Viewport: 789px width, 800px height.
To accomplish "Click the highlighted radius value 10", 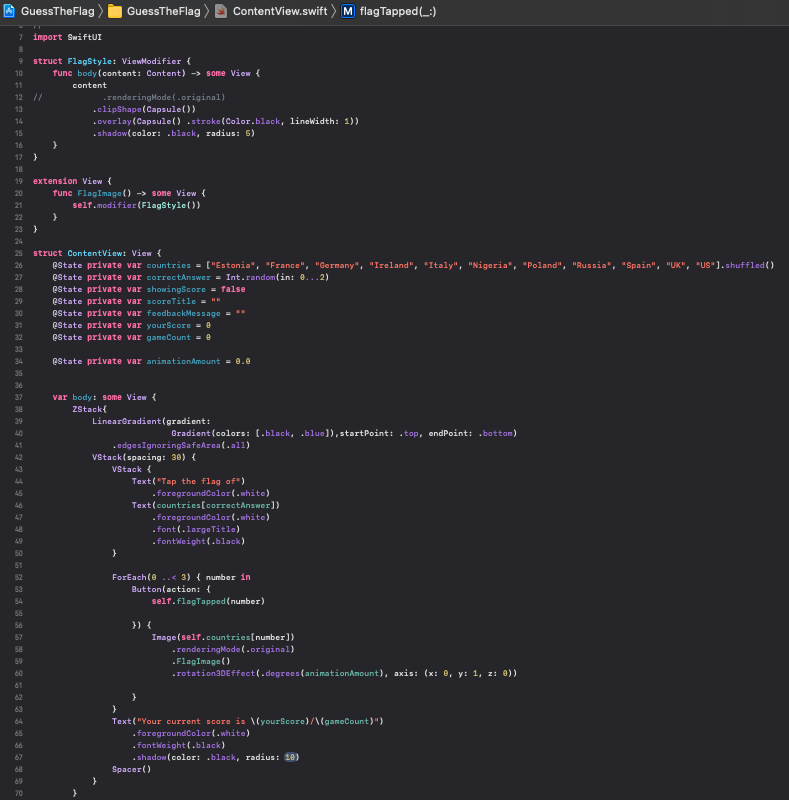I will (x=290, y=758).
